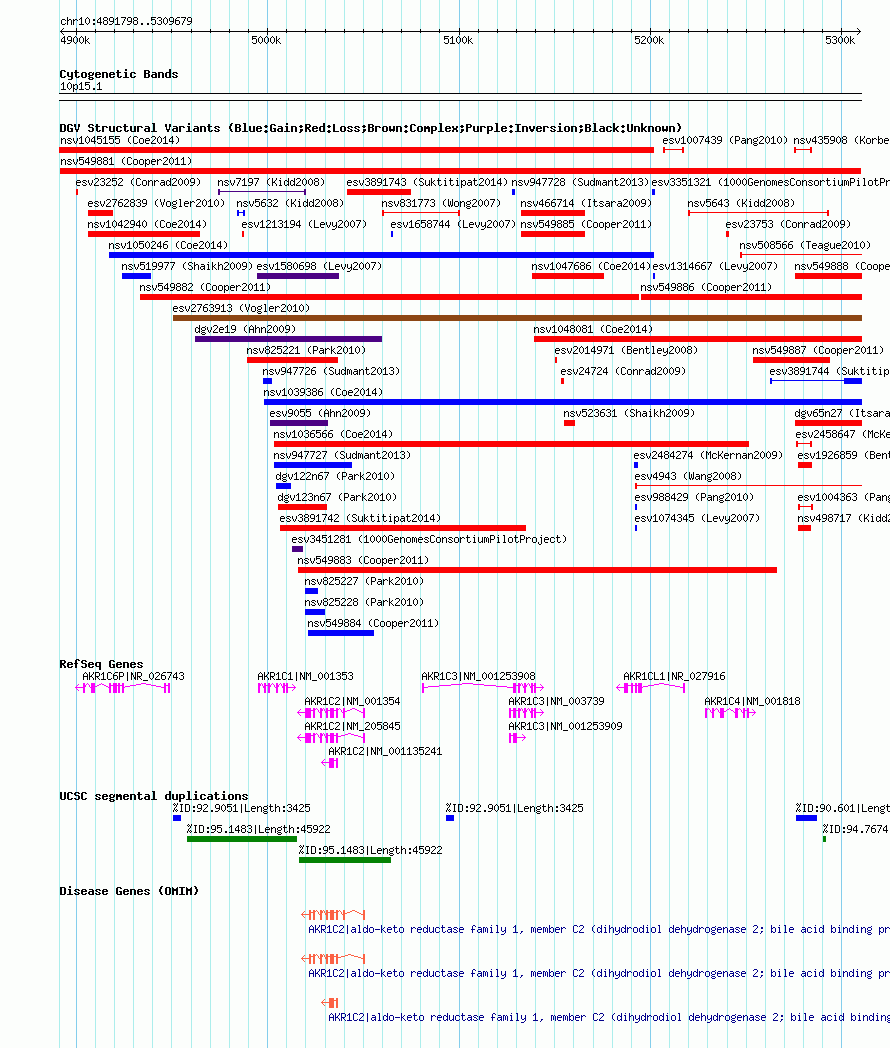
Task: Open the esv4943 (Wang2008) label
Action: [x=688, y=477]
